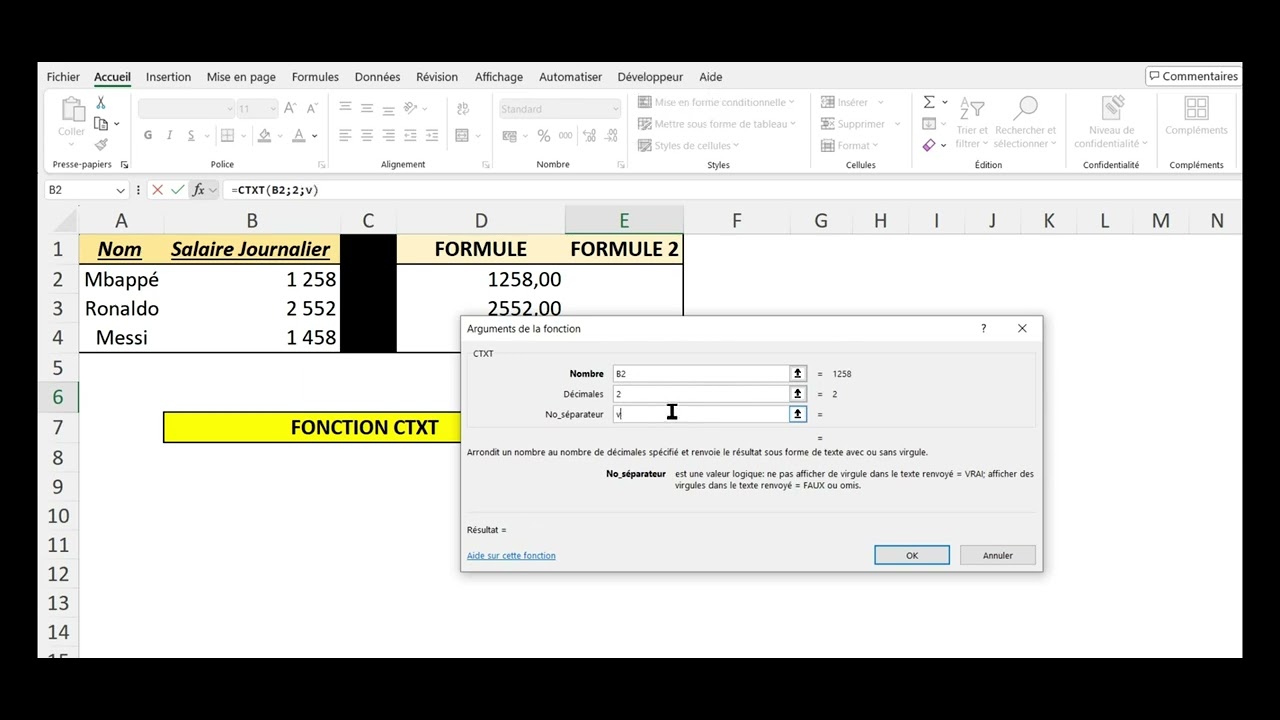Toggle left text alignment
1280x720 pixels.
[345, 135]
